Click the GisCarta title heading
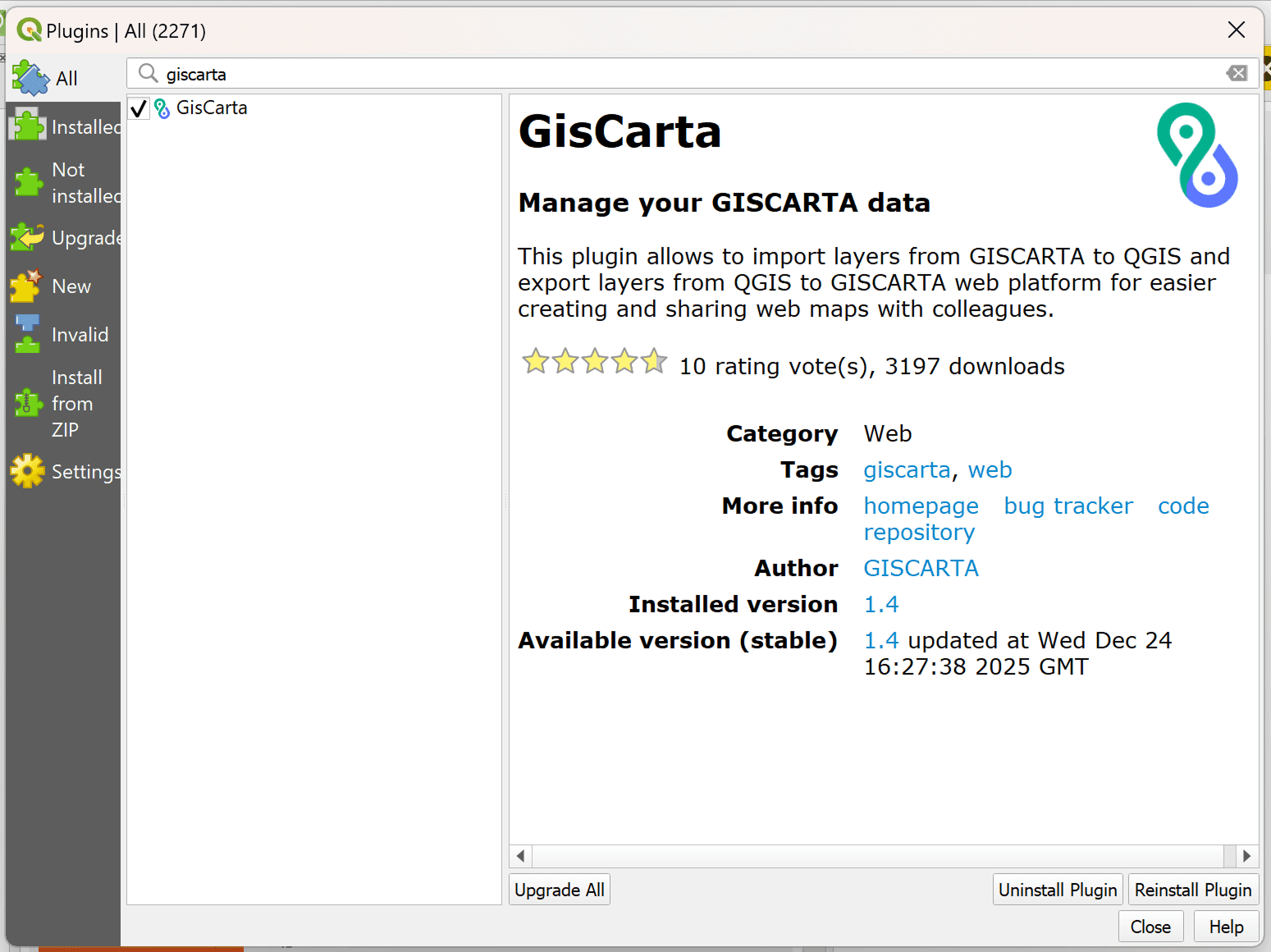Image resolution: width=1271 pixels, height=952 pixels. 619,131
